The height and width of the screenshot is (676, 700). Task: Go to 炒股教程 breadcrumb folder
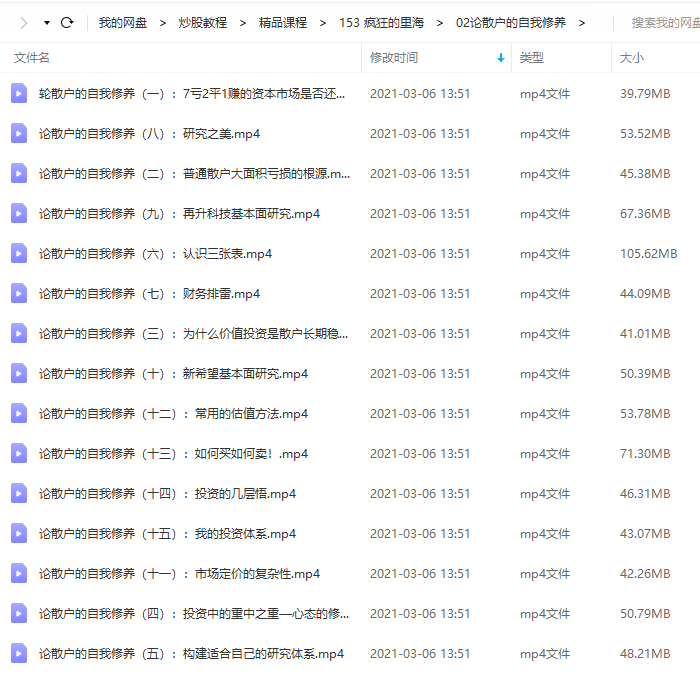click(203, 23)
